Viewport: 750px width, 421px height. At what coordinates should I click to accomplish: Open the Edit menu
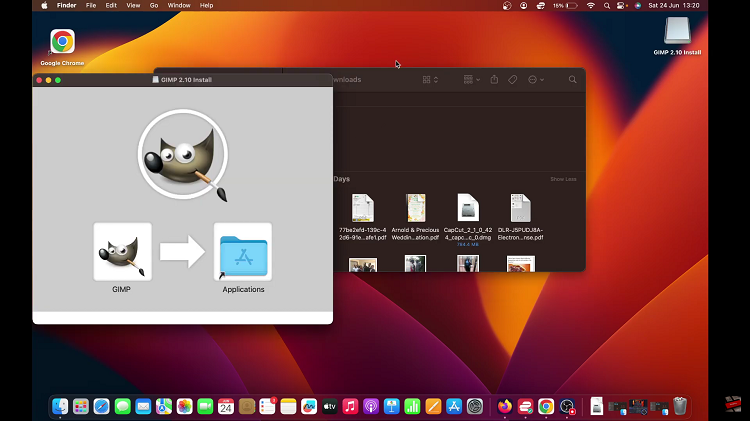point(111,6)
